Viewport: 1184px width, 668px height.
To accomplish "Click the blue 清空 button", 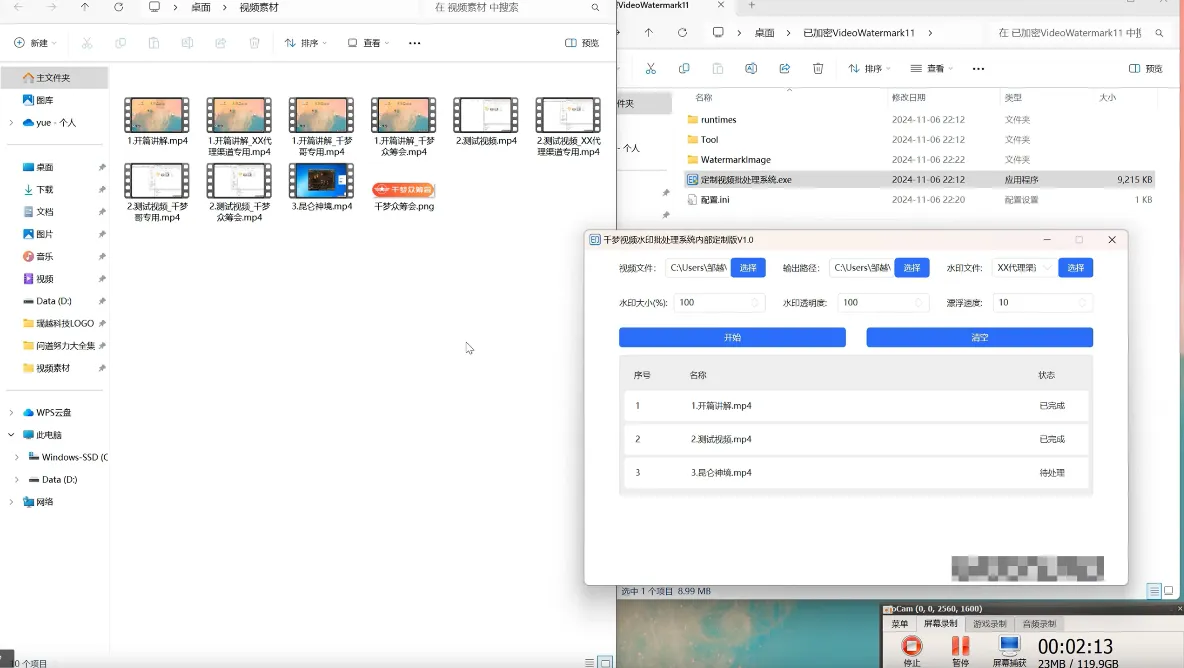I will pos(979,338).
